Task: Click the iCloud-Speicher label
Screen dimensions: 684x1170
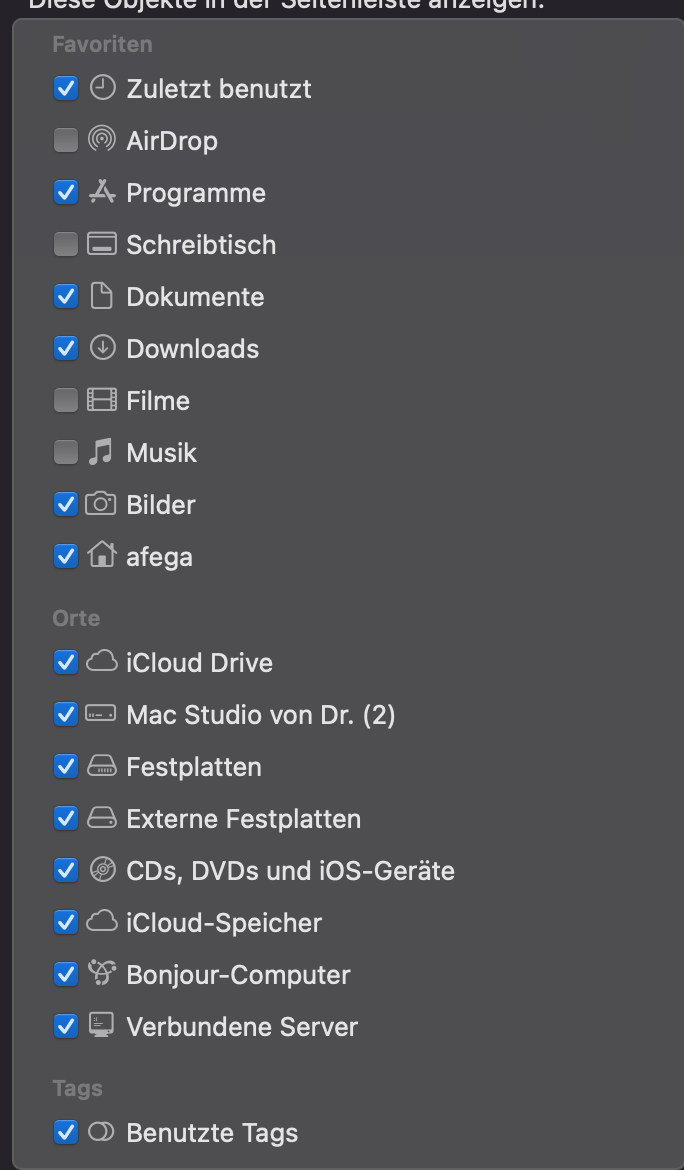Action: tap(224, 923)
